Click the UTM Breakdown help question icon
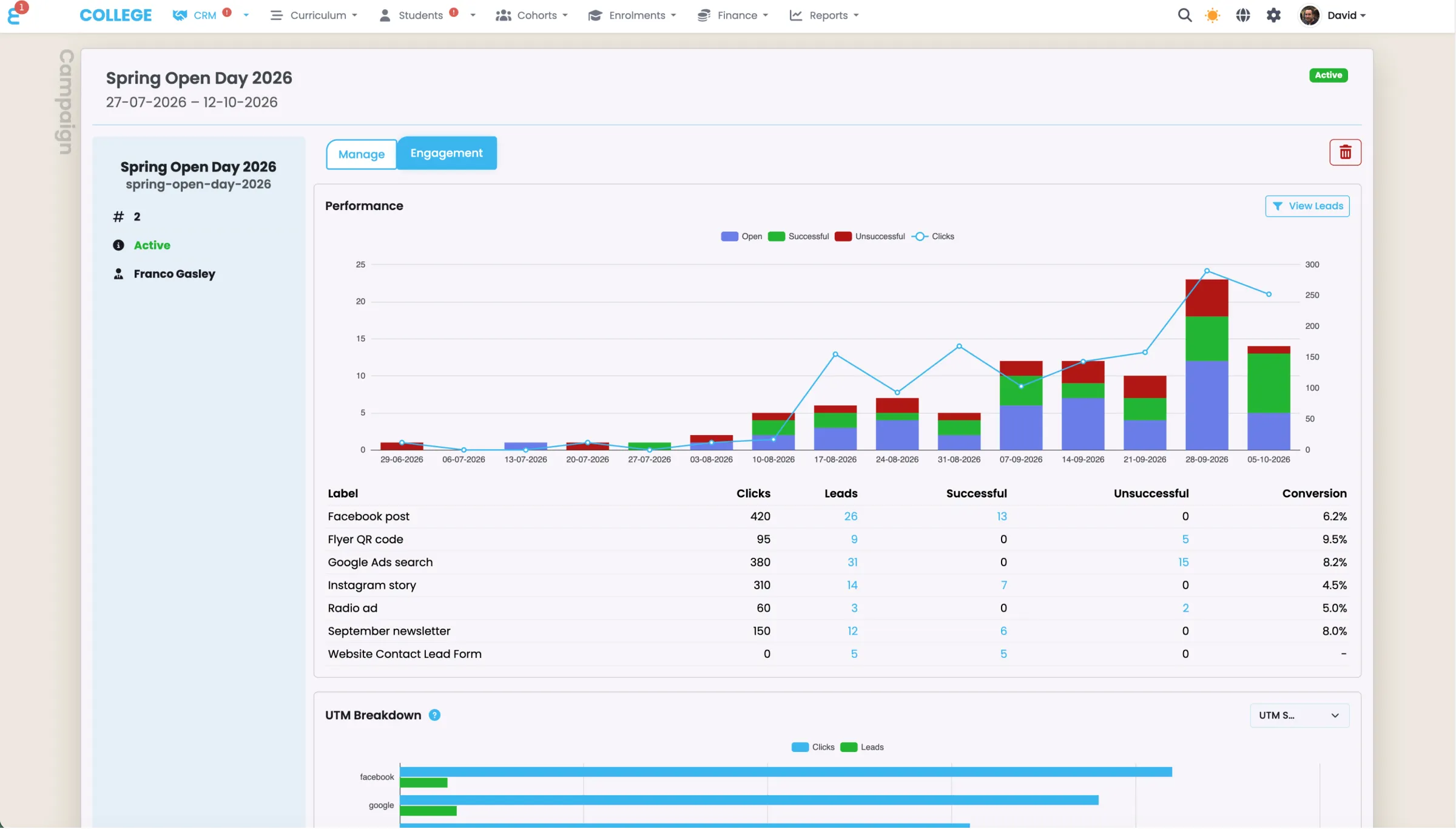Screen dimensions: 1456x829 [x=434, y=715]
